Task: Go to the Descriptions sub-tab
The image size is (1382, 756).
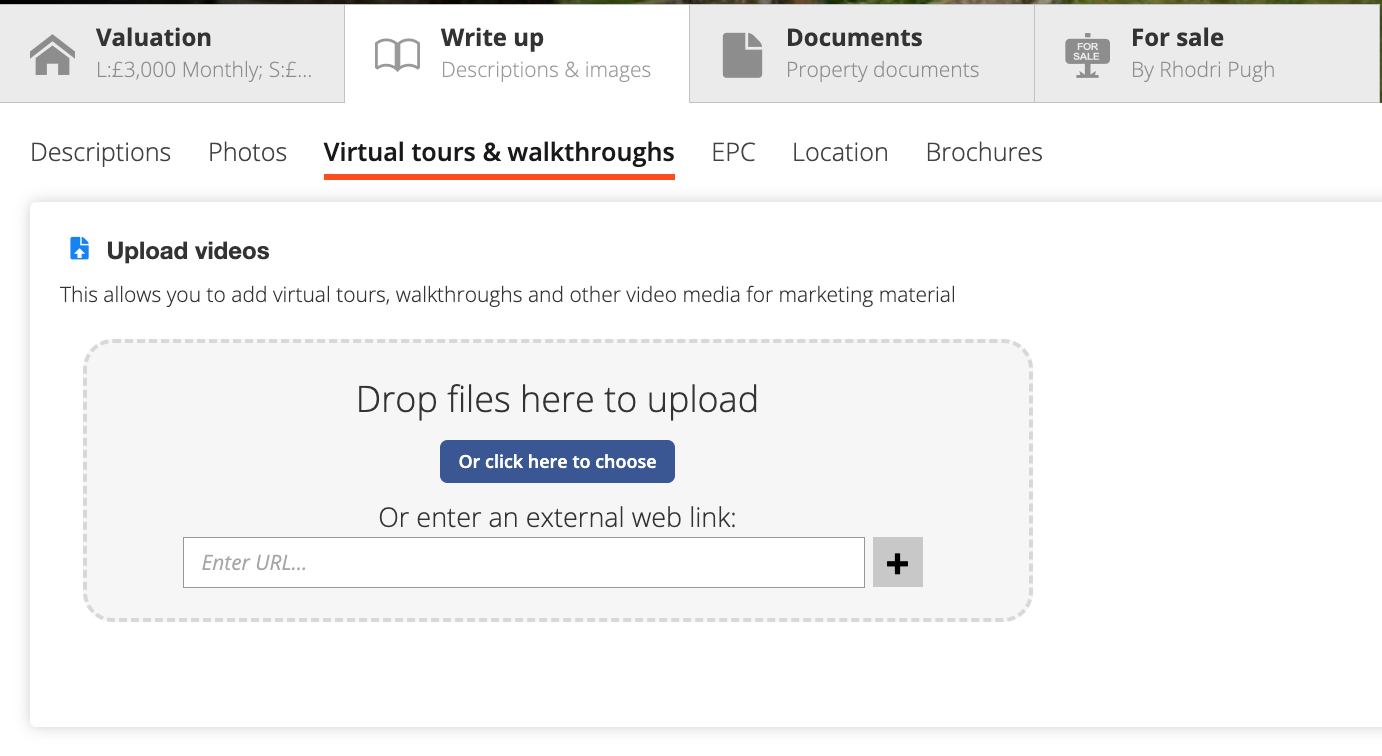Action: click(x=101, y=152)
